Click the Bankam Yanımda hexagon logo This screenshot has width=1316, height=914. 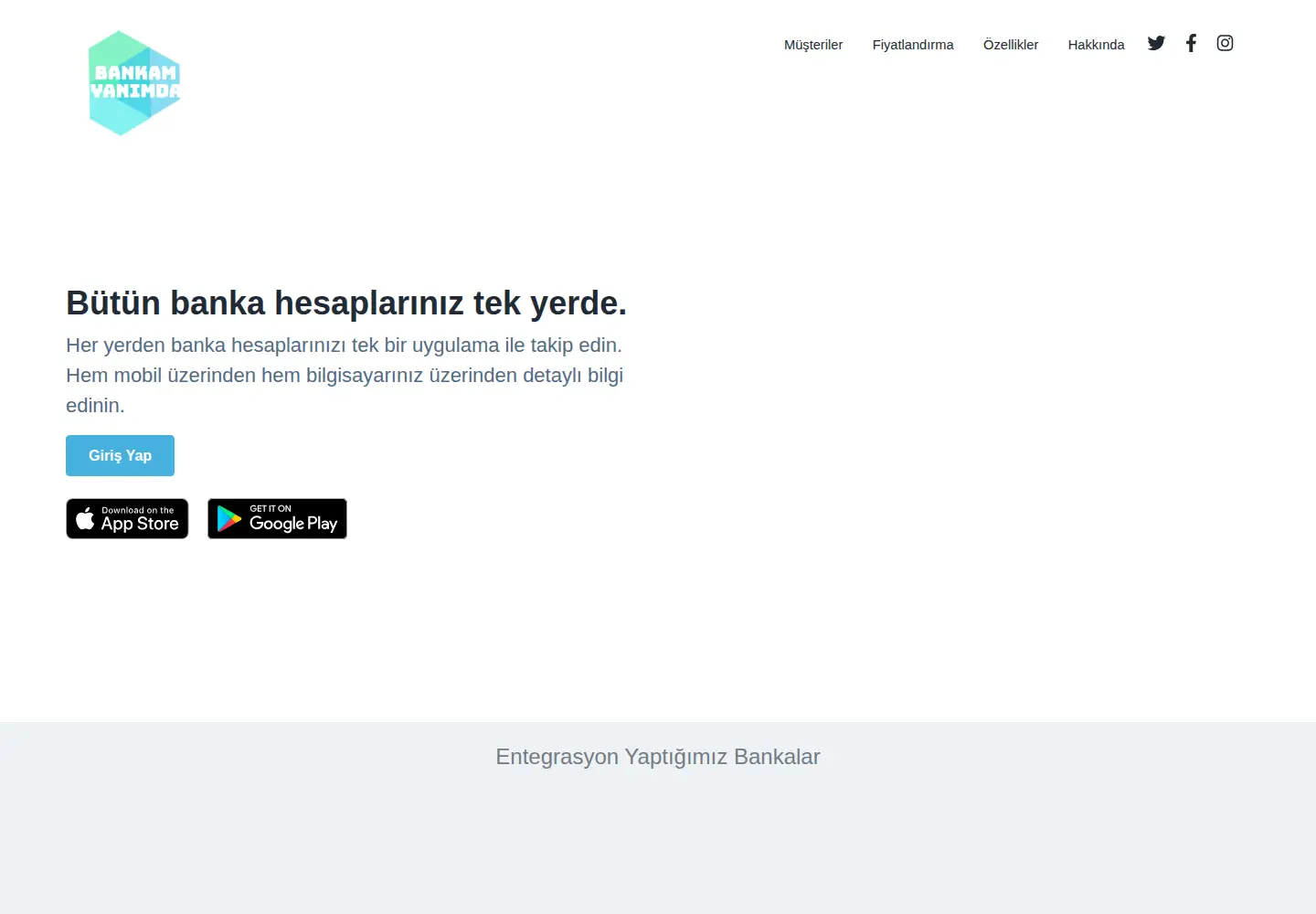(x=134, y=83)
